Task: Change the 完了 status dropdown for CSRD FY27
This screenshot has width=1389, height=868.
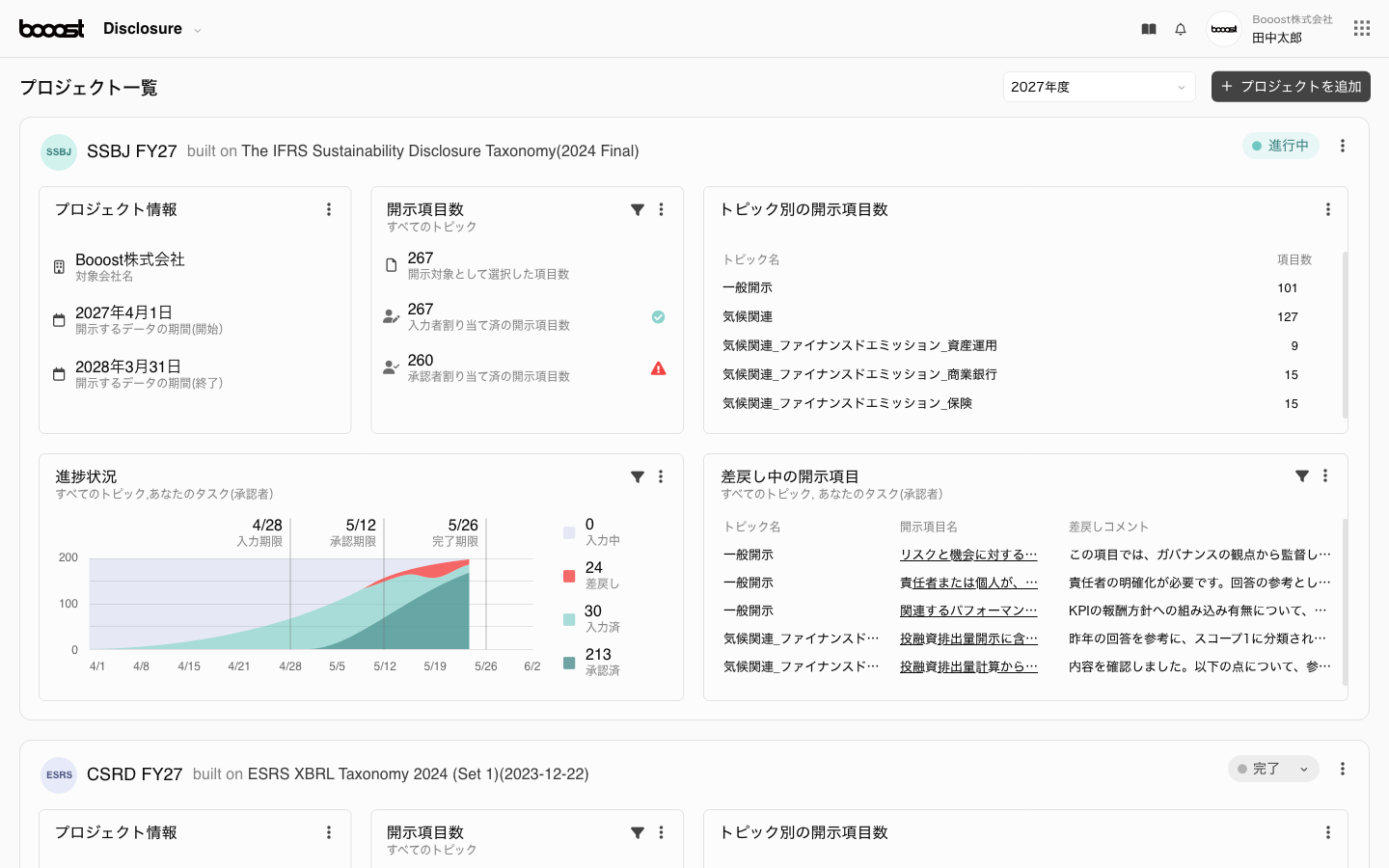Action: 1273,769
